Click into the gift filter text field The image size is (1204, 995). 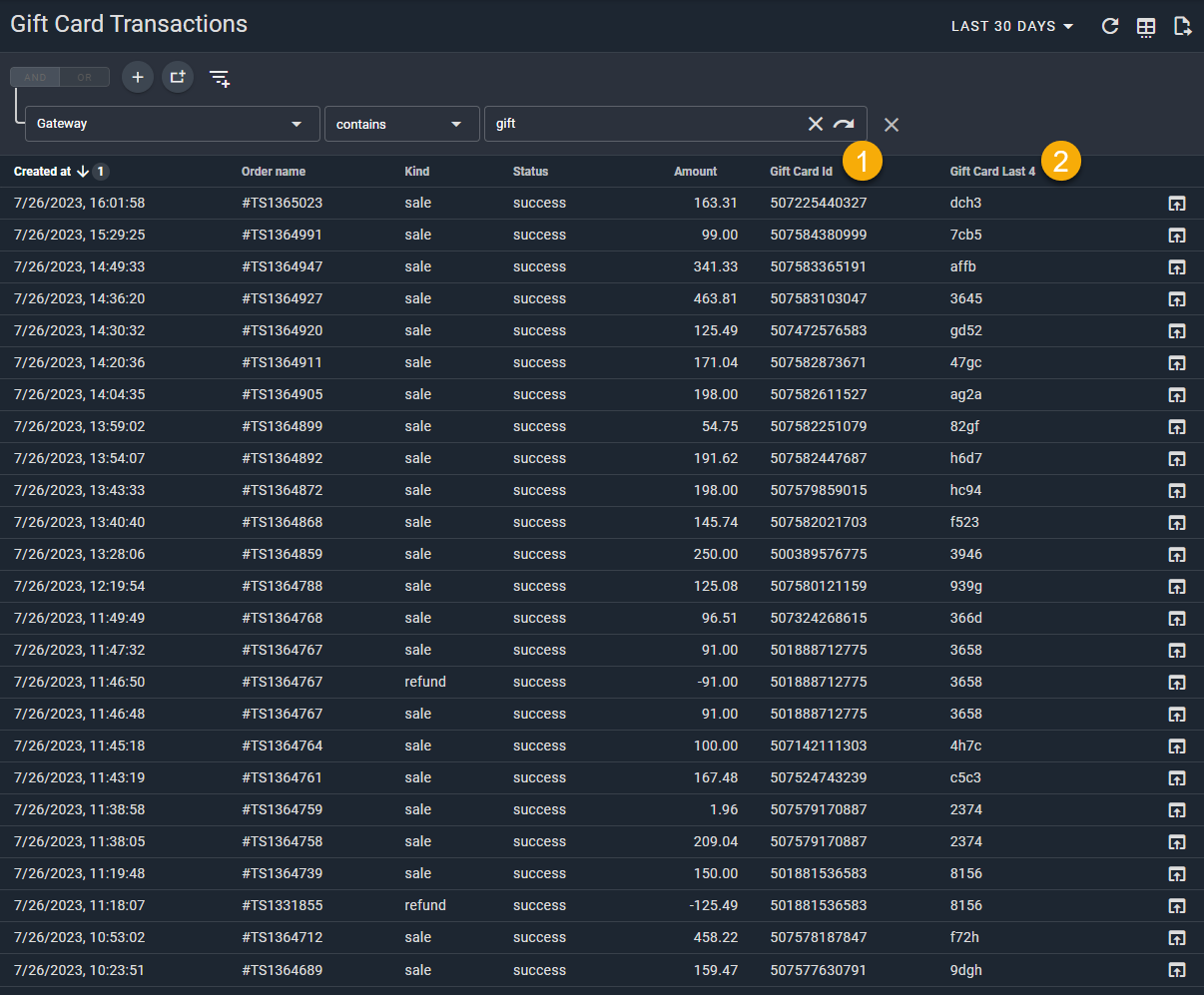click(644, 124)
